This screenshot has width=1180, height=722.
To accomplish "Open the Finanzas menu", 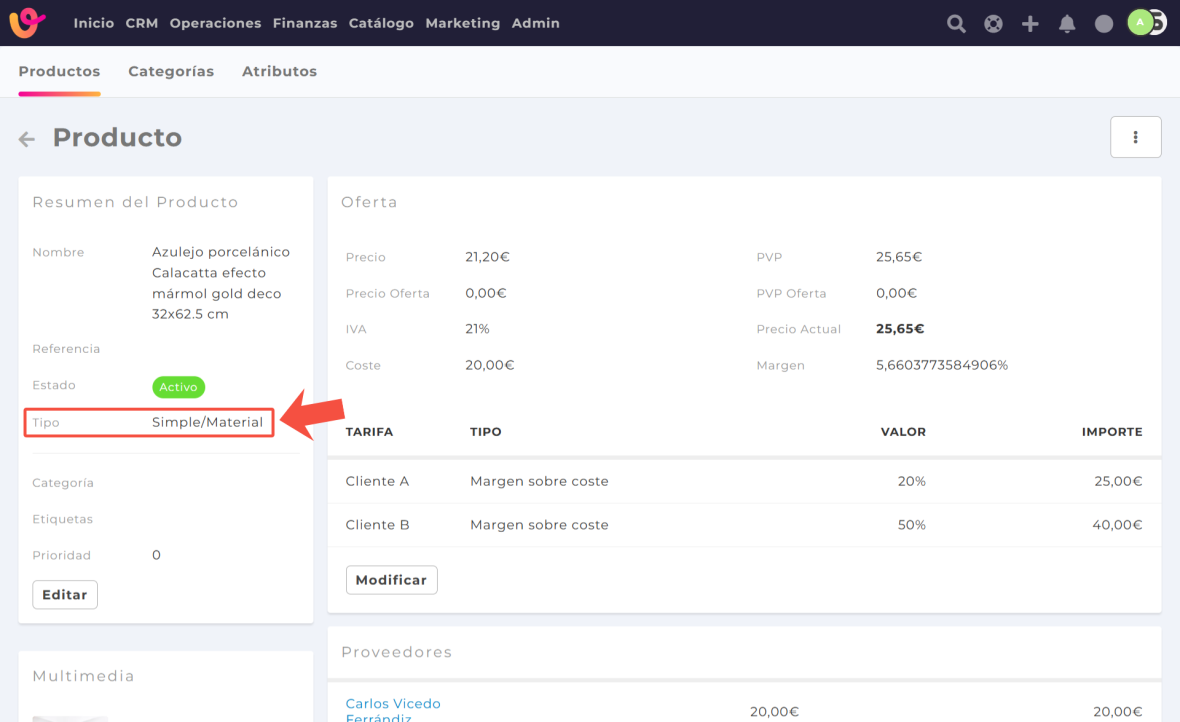I will [305, 23].
